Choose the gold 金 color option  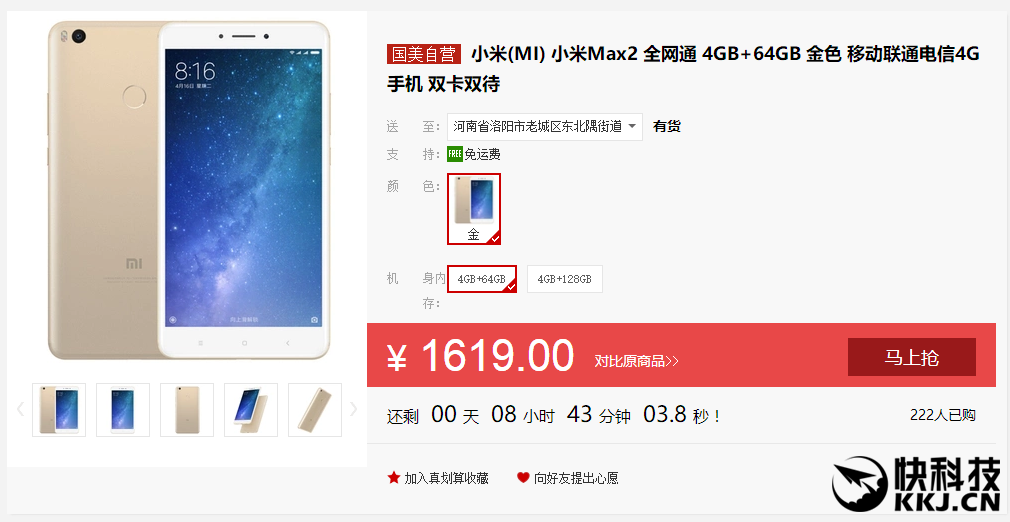coord(474,209)
